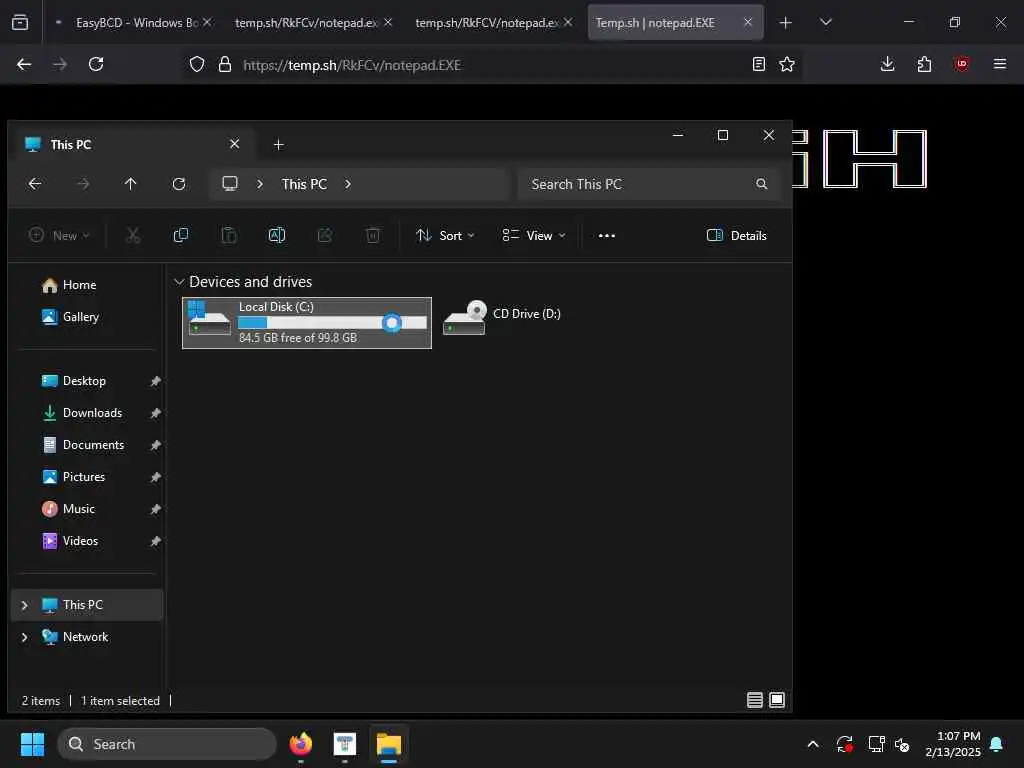Open the New dropdown in Explorer
The image size is (1024, 768).
pyautogui.click(x=59, y=236)
